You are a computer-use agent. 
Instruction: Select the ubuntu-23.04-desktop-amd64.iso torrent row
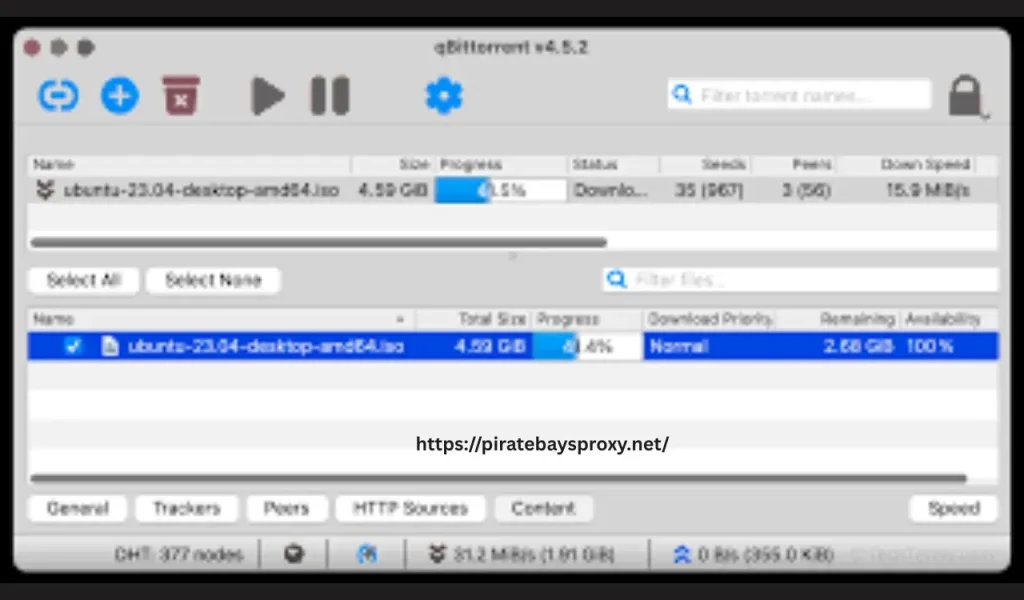coord(512,190)
